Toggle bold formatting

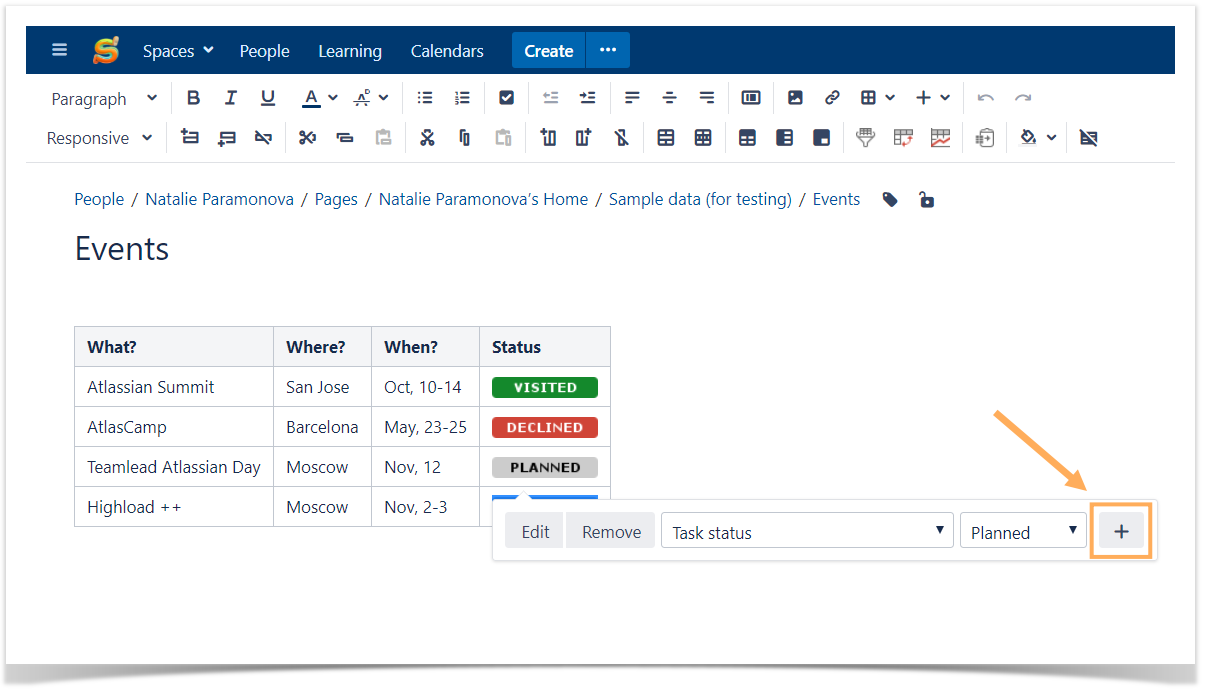pos(194,98)
